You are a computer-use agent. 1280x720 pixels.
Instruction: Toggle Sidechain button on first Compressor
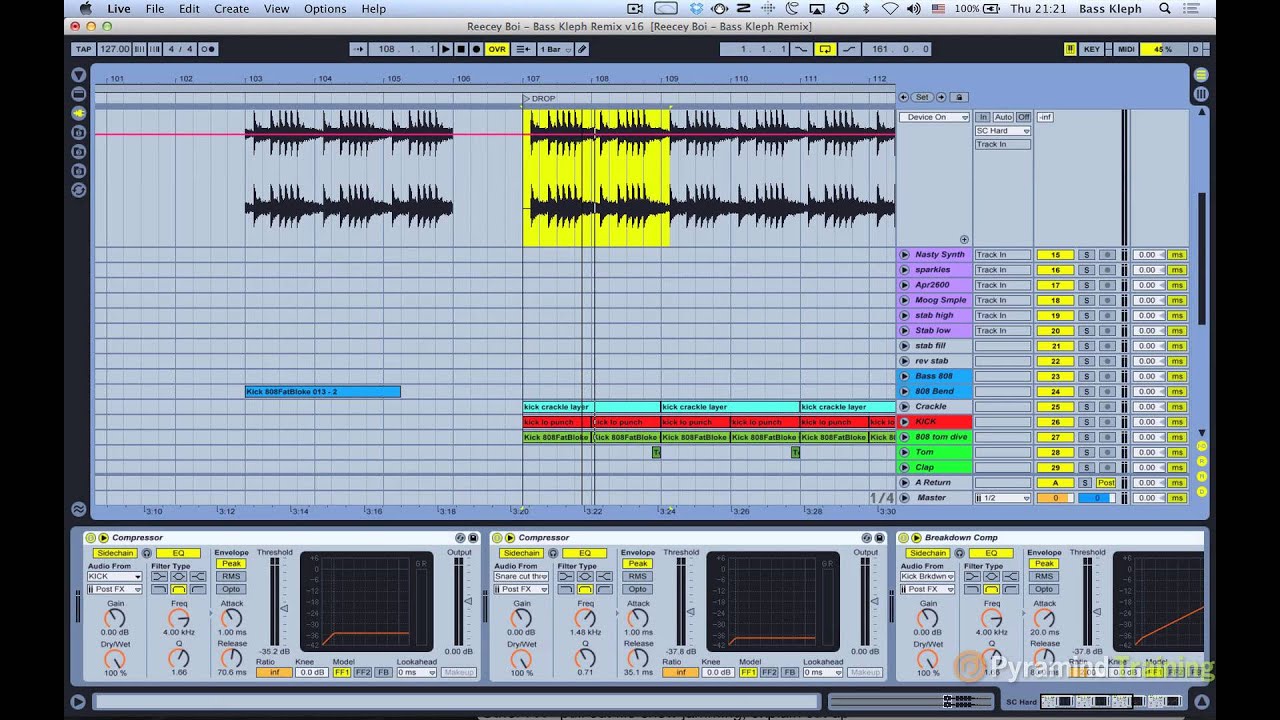115,553
